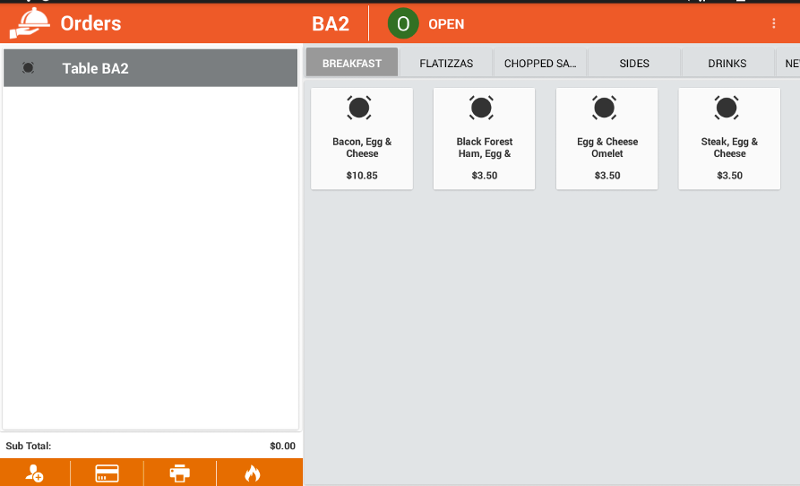
Task: Click the Orders title text
Action: (x=91, y=23)
